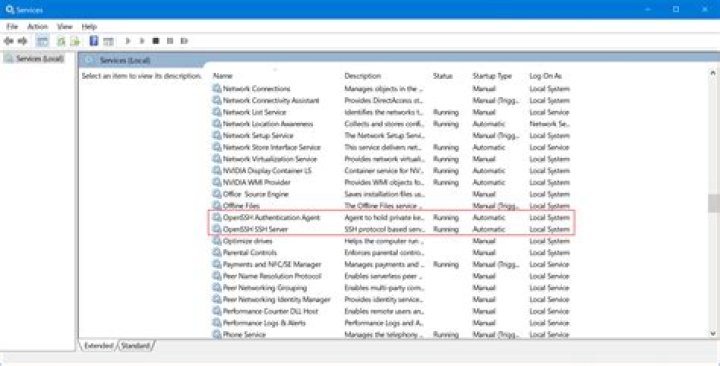Click Running status of OpenSSH SSH Server
720x366 pixels.
[x=446, y=229]
